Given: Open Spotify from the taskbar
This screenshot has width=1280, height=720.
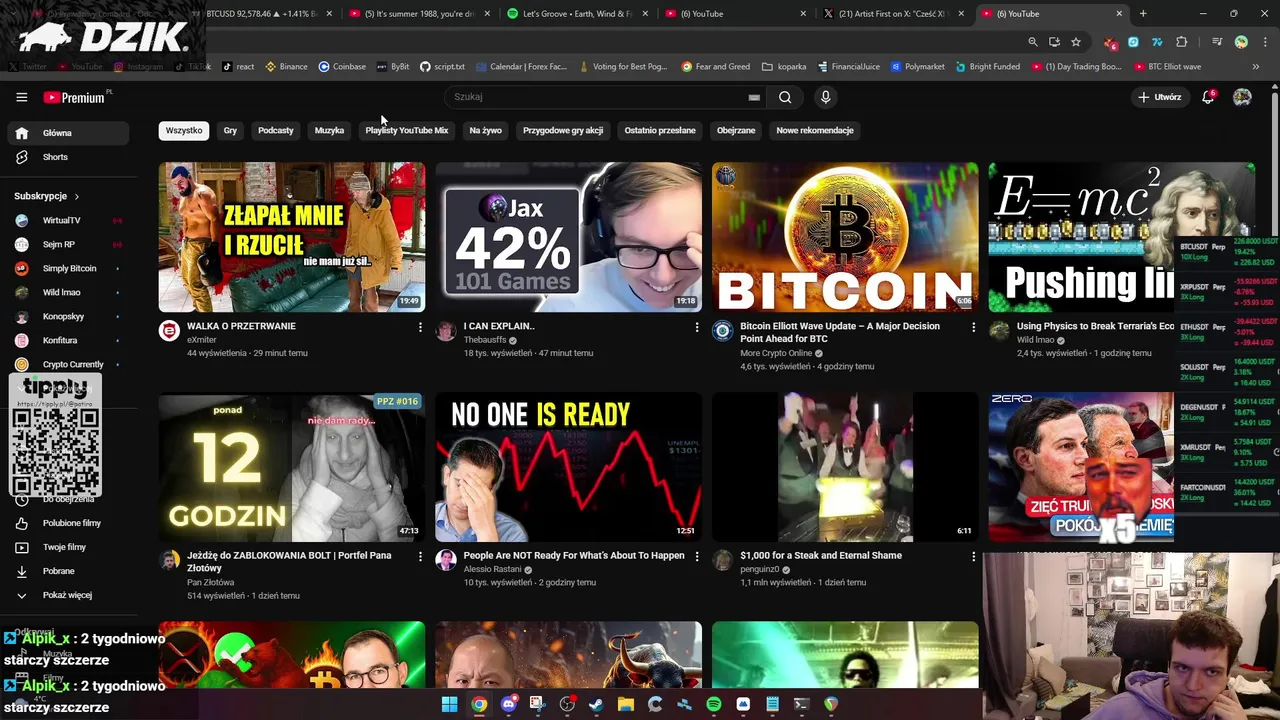Looking at the screenshot, I should [x=713, y=704].
